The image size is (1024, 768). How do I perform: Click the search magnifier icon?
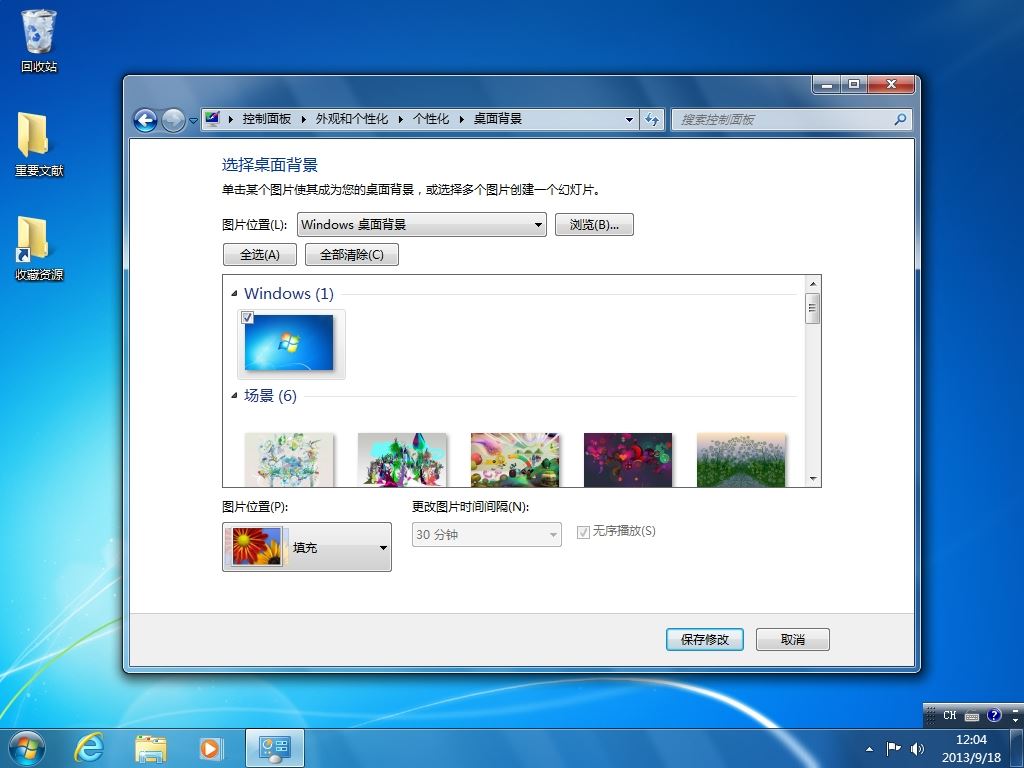coord(900,120)
